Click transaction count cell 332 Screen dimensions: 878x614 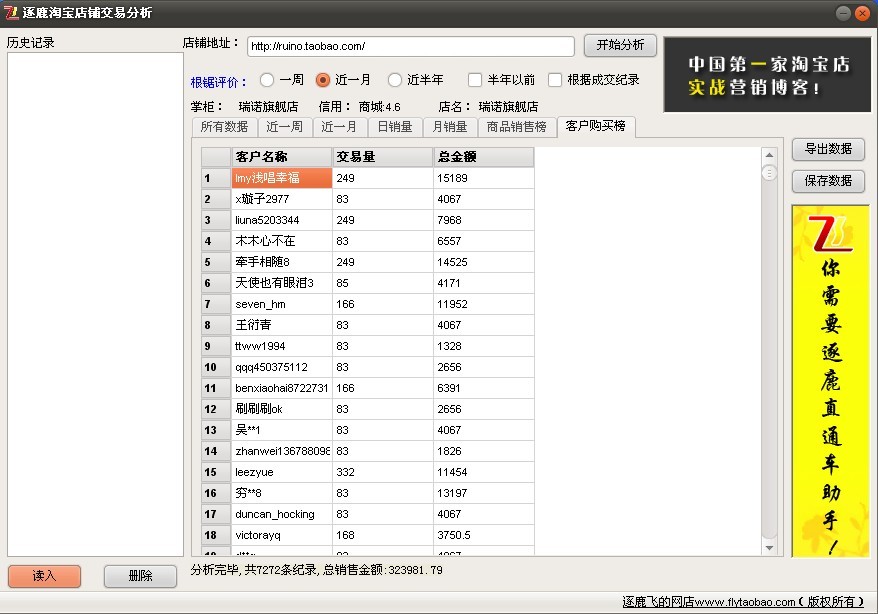382,472
